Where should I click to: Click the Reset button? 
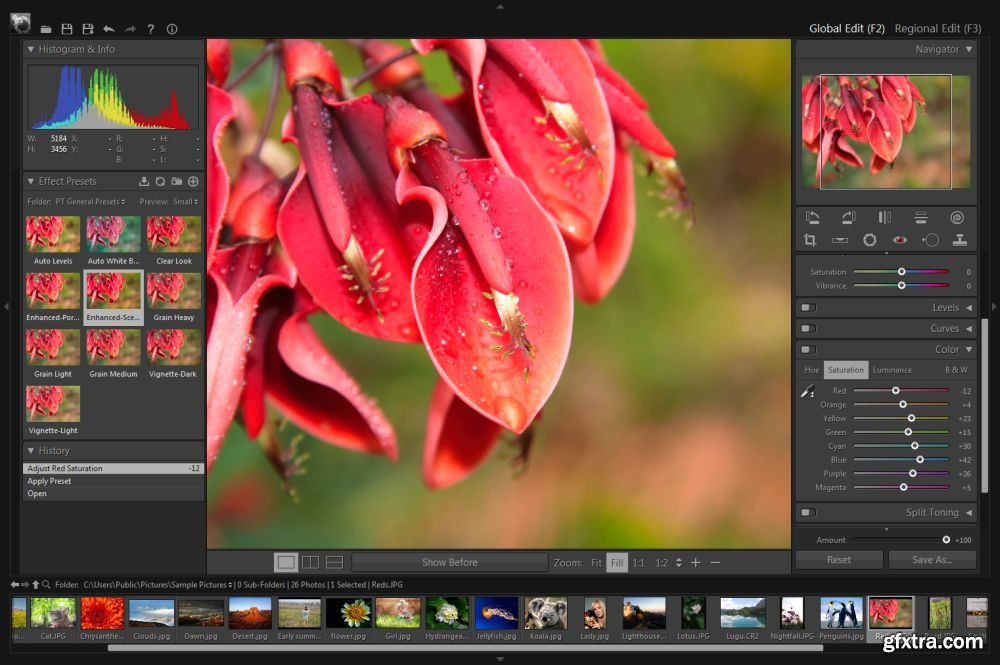tap(839, 560)
